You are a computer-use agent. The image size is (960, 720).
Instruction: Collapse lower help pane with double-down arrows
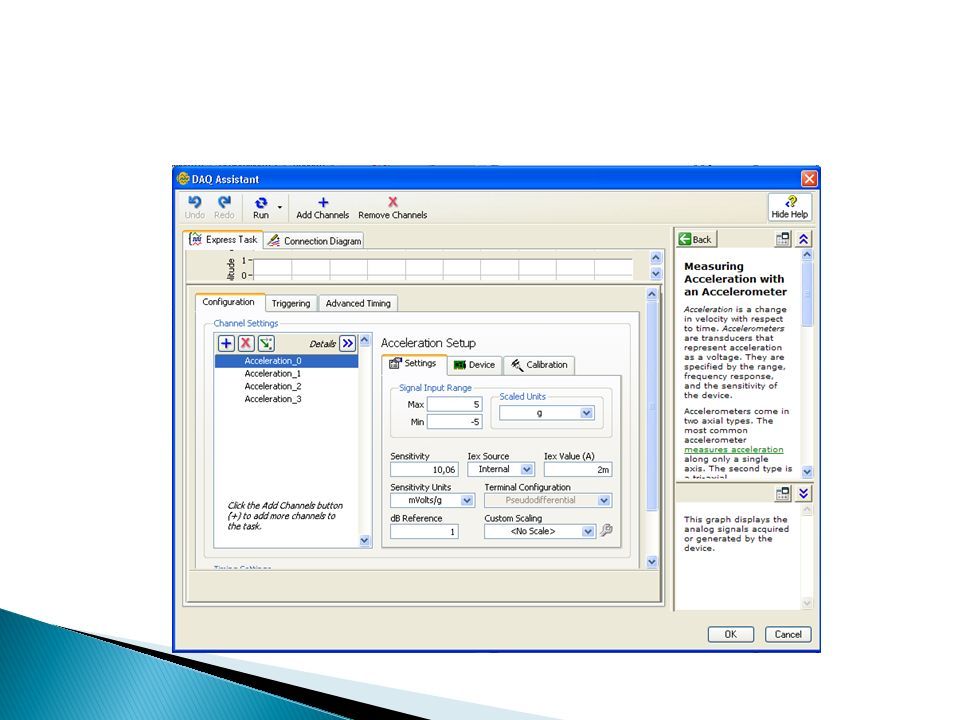coord(804,493)
